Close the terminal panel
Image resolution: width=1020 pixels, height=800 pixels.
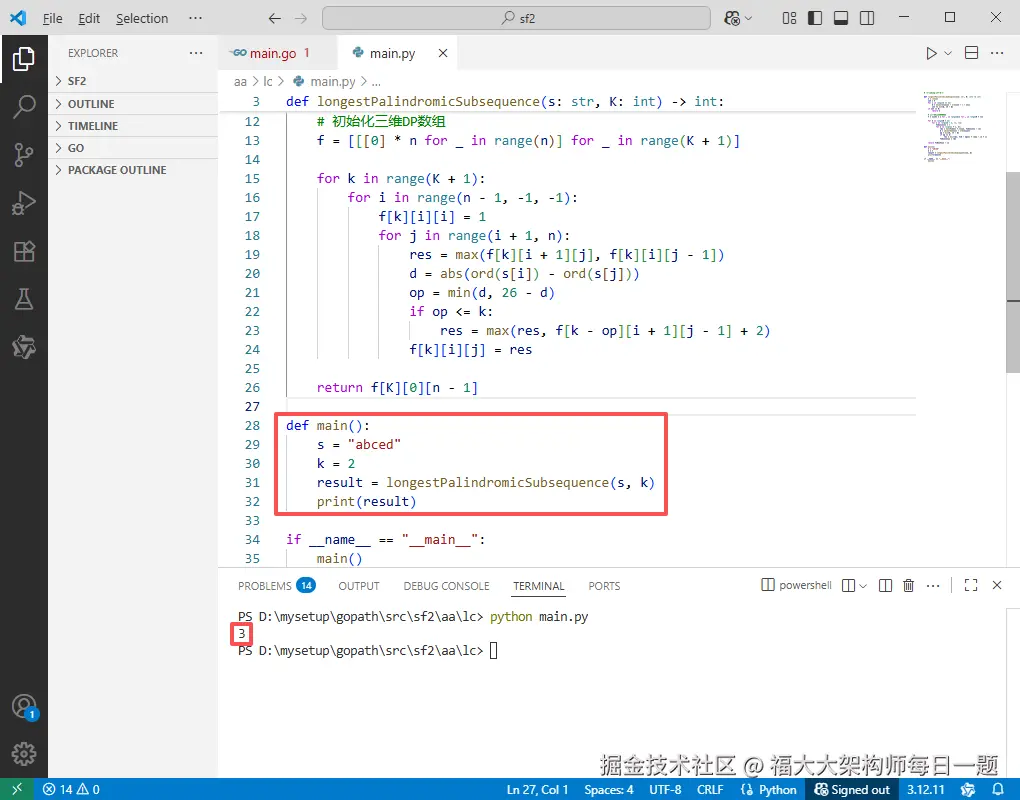click(997, 586)
